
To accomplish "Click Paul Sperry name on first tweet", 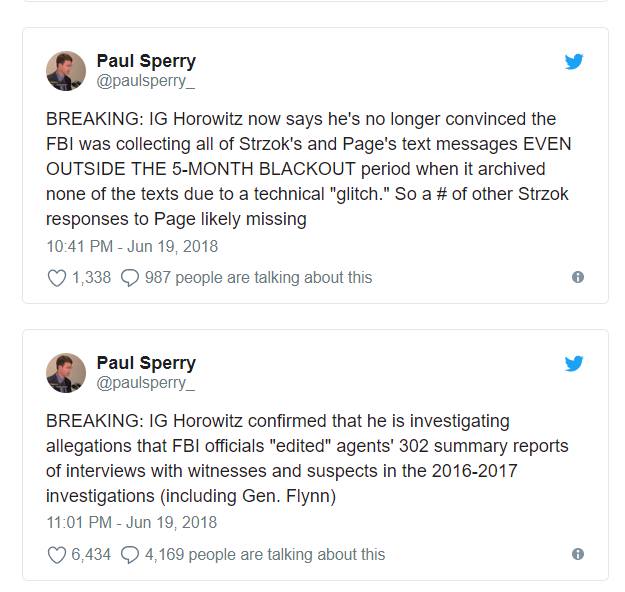I will click(x=146, y=61).
